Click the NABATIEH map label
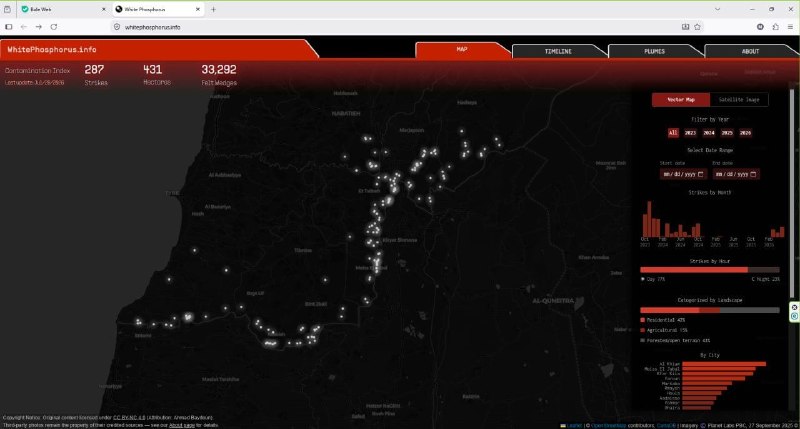 (x=346, y=113)
